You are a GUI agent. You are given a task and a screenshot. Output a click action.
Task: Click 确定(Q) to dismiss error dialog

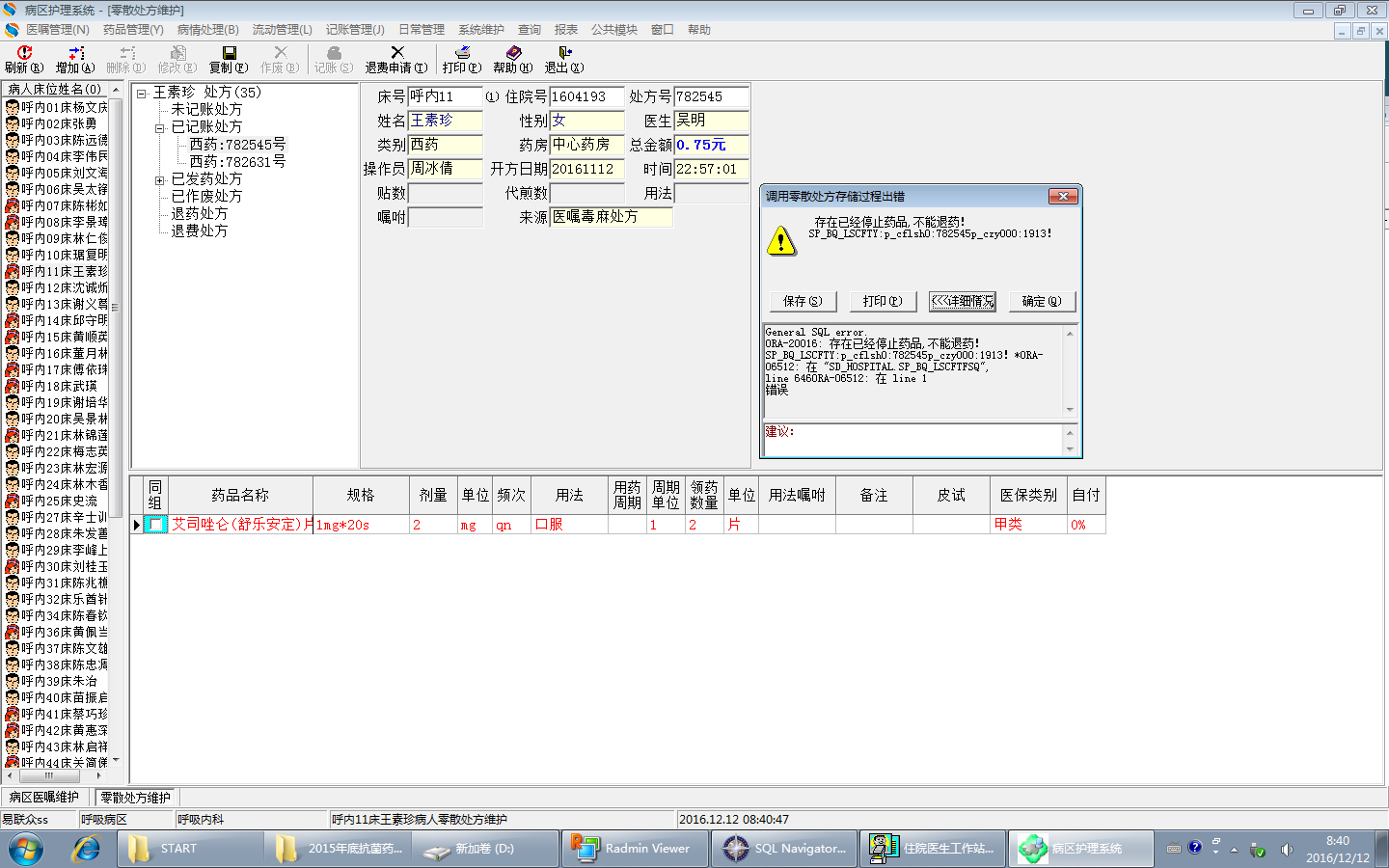[1042, 301]
